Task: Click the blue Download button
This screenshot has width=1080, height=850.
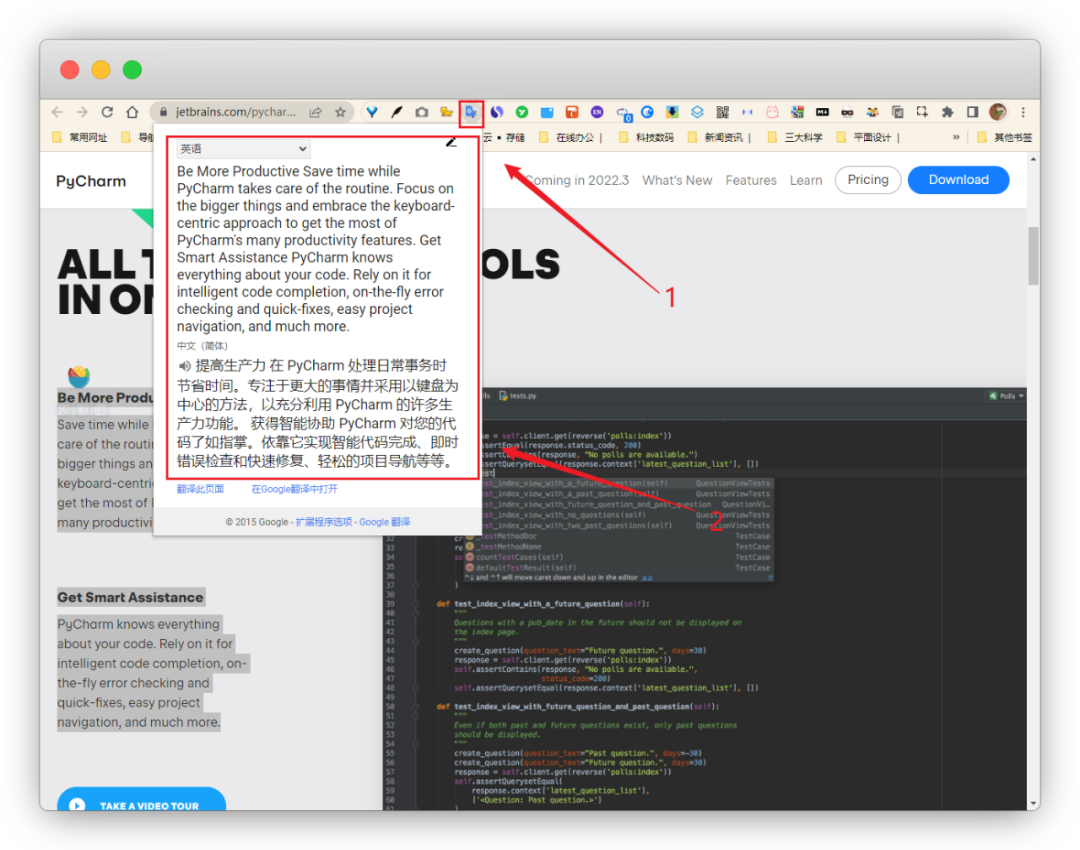Action: [958, 180]
